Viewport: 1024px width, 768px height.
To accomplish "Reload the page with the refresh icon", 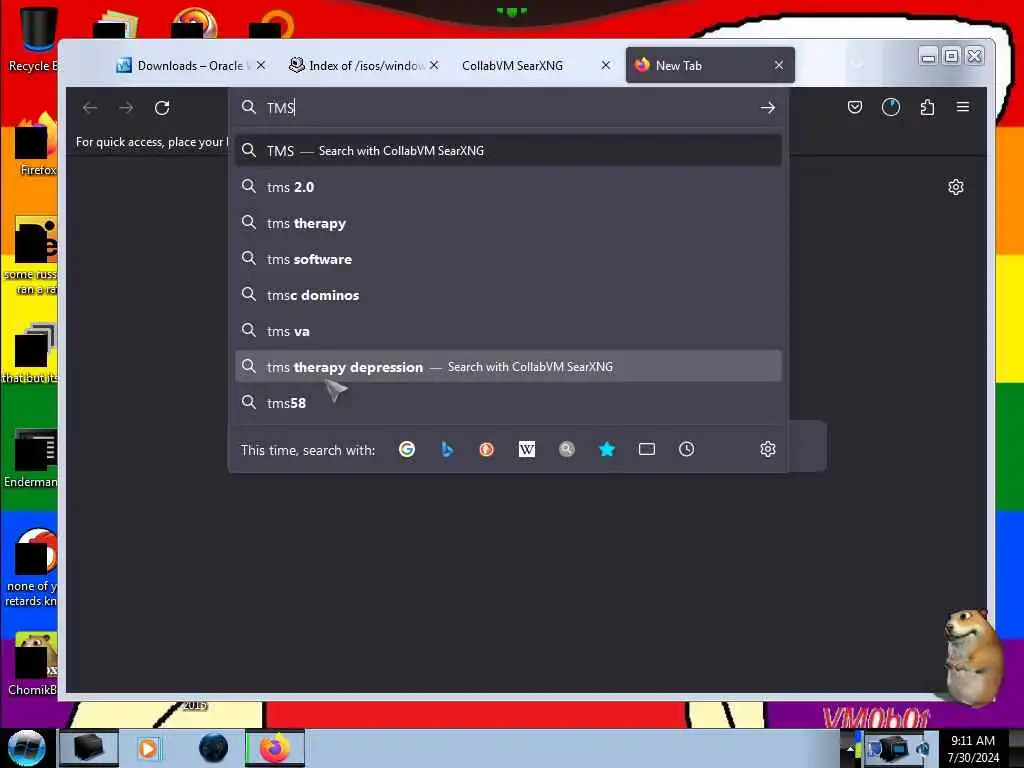I will (162, 108).
